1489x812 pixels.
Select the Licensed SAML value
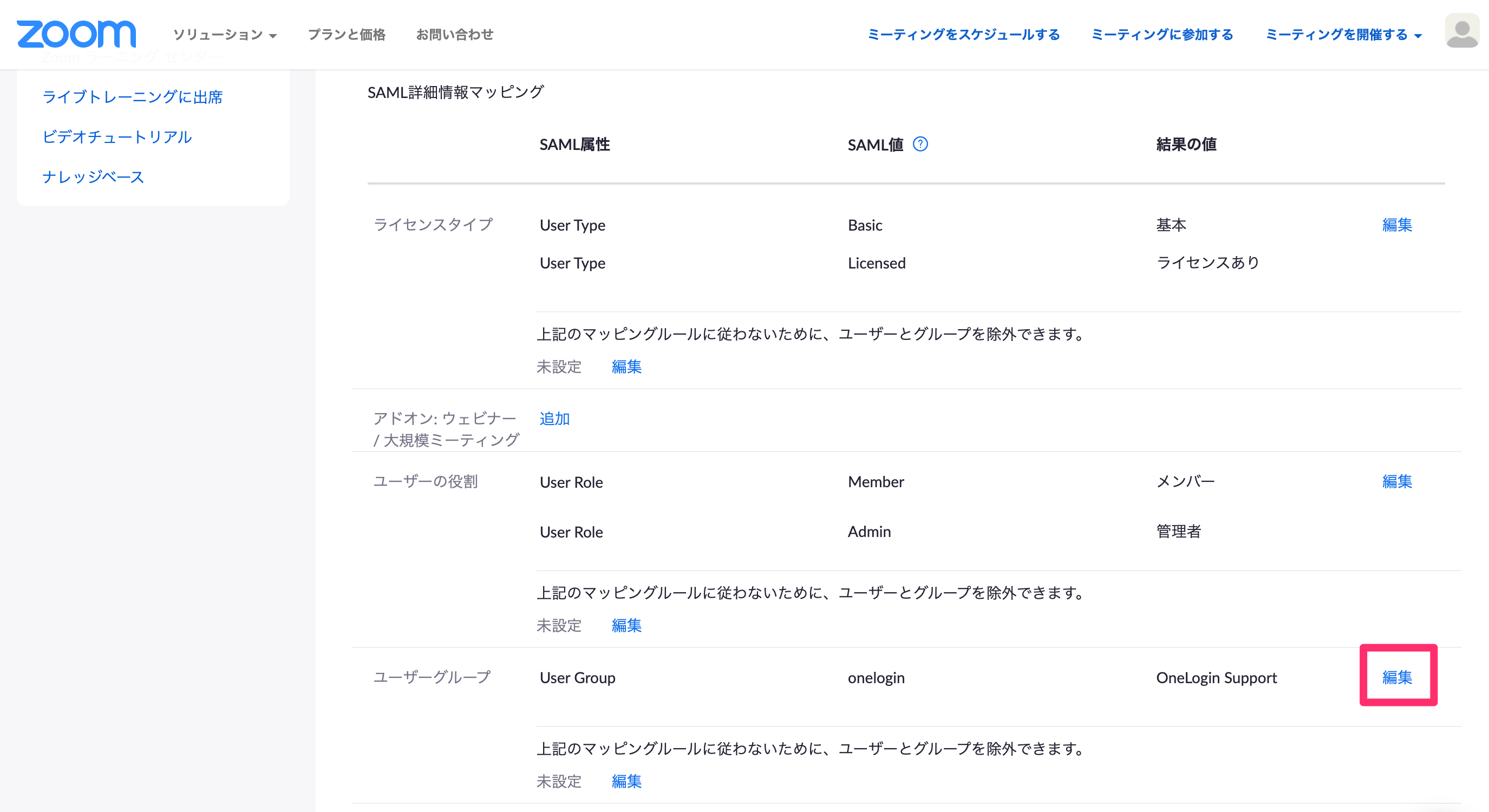click(877, 263)
